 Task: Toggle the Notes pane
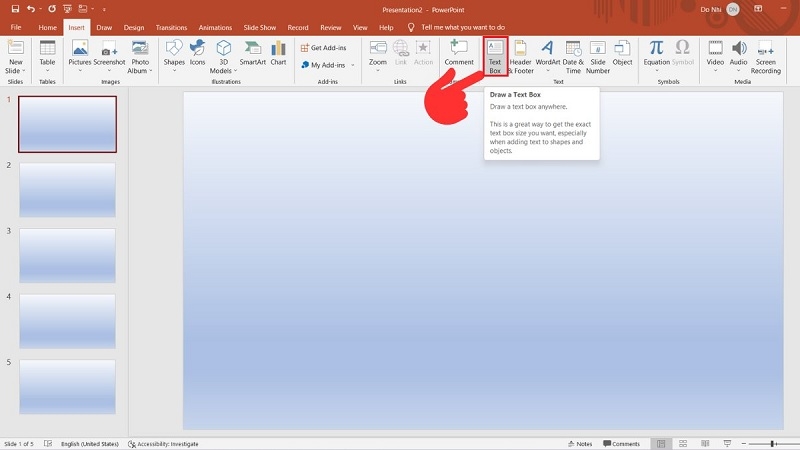(x=580, y=444)
